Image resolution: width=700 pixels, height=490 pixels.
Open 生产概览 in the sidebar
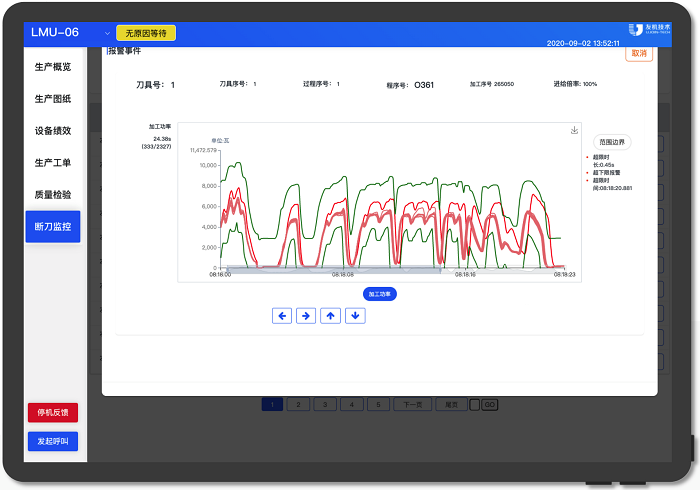[x=53, y=67]
